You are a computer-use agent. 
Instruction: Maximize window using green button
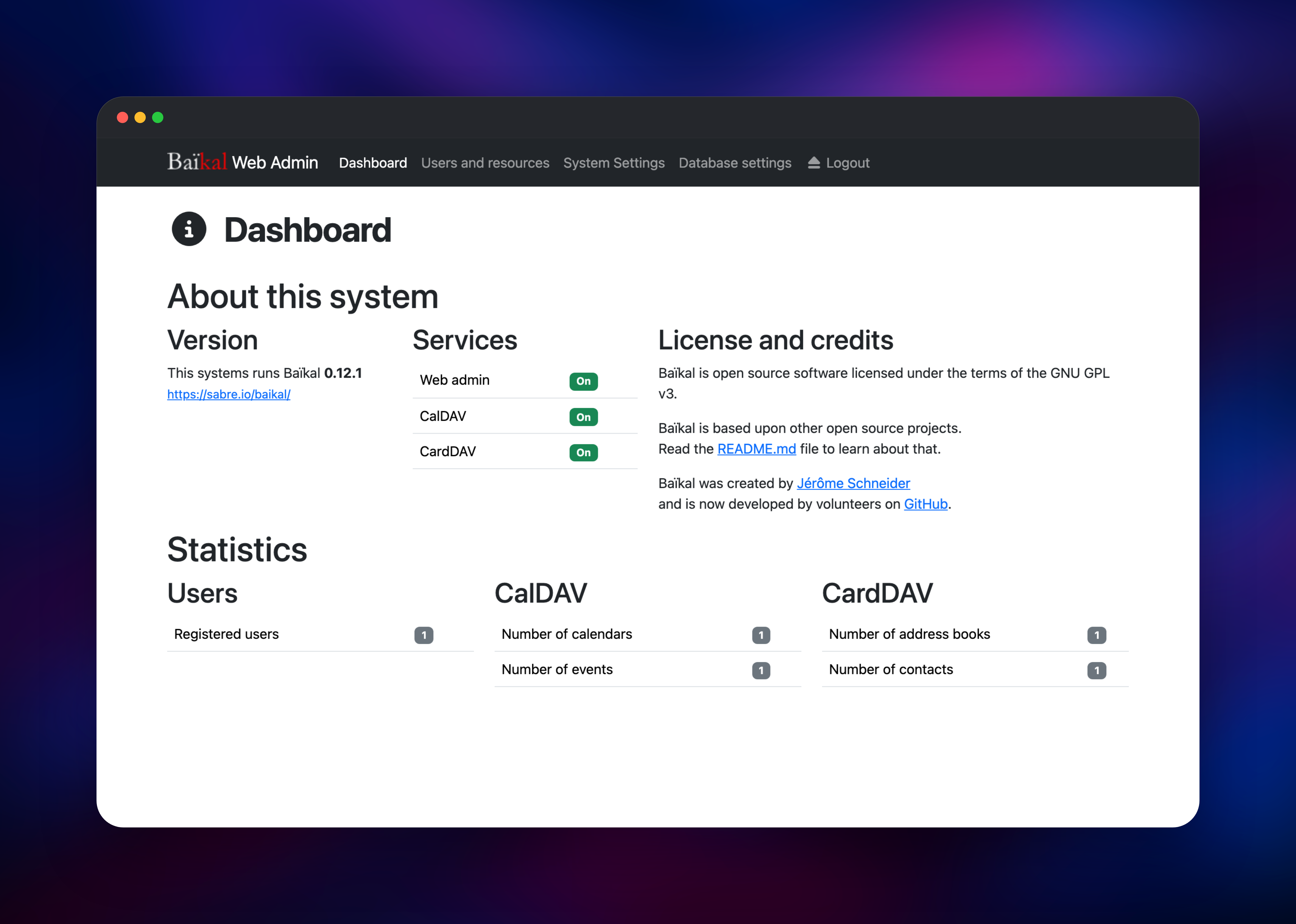pyautogui.click(x=158, y=117)
